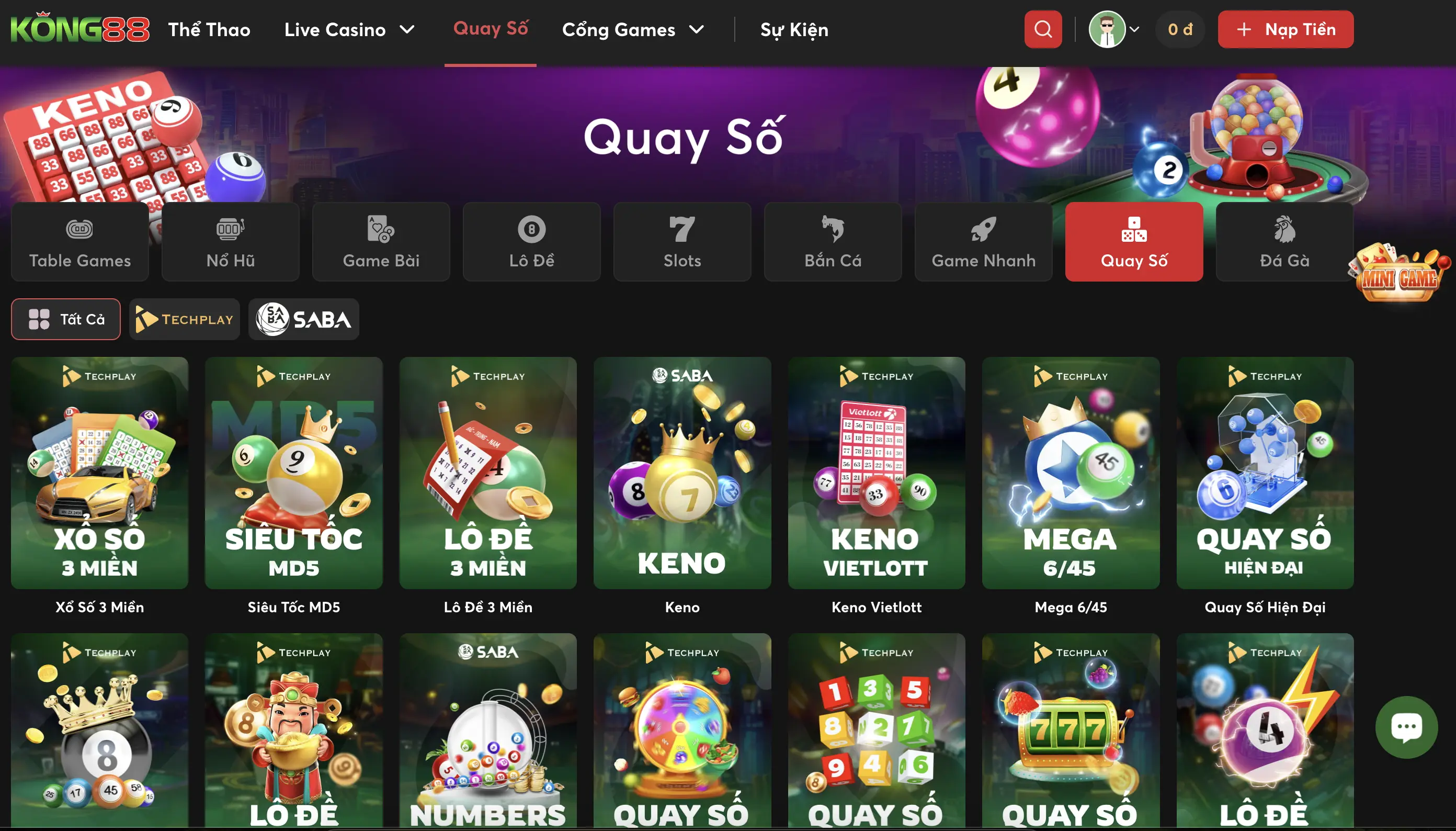The width and height of the screenshot is (1456, 831).
Task: Click the red search icon button
Action: (x=1042, y=29)
